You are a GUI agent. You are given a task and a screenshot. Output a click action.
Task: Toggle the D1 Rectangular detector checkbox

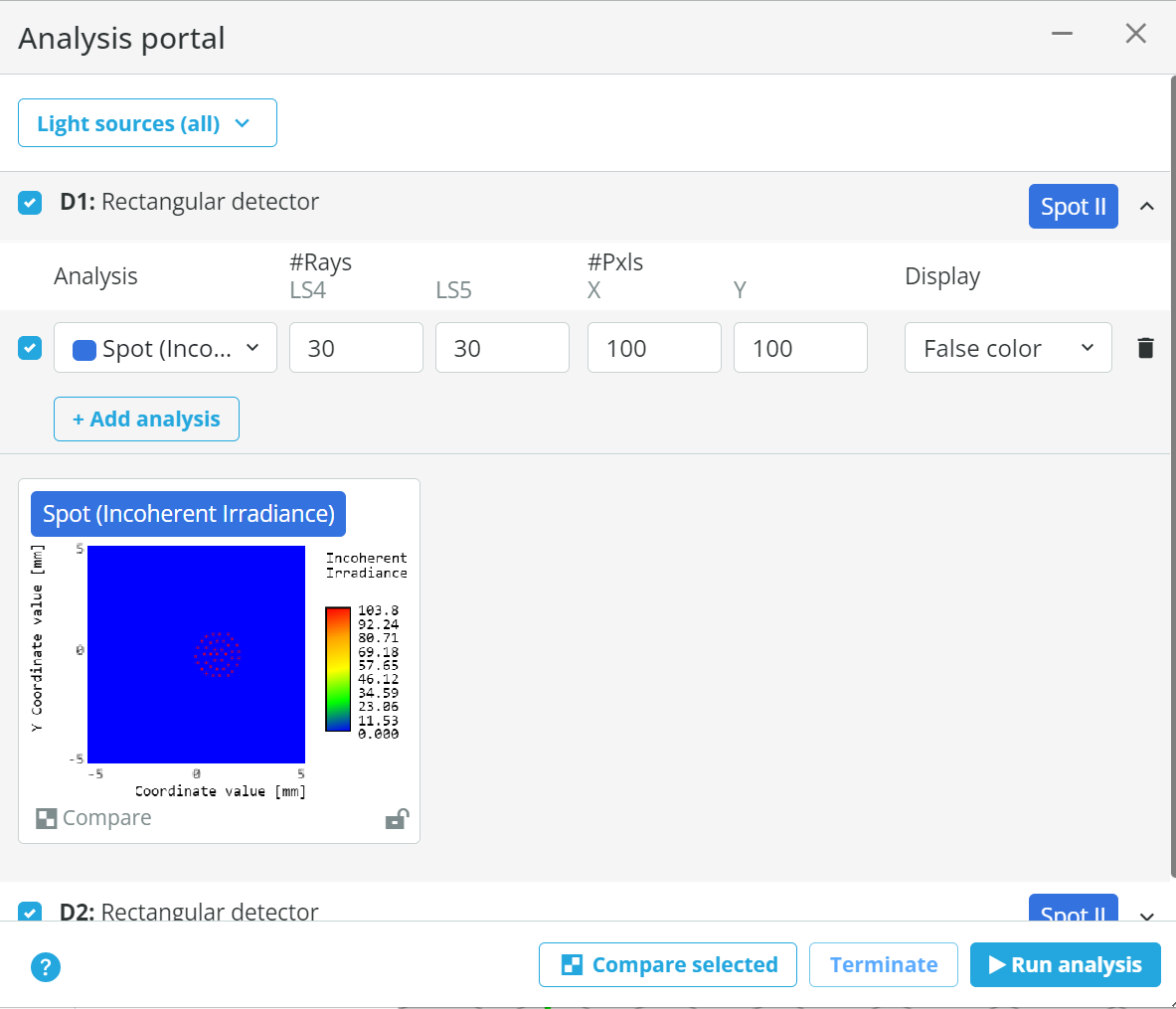tap(30, 203)
